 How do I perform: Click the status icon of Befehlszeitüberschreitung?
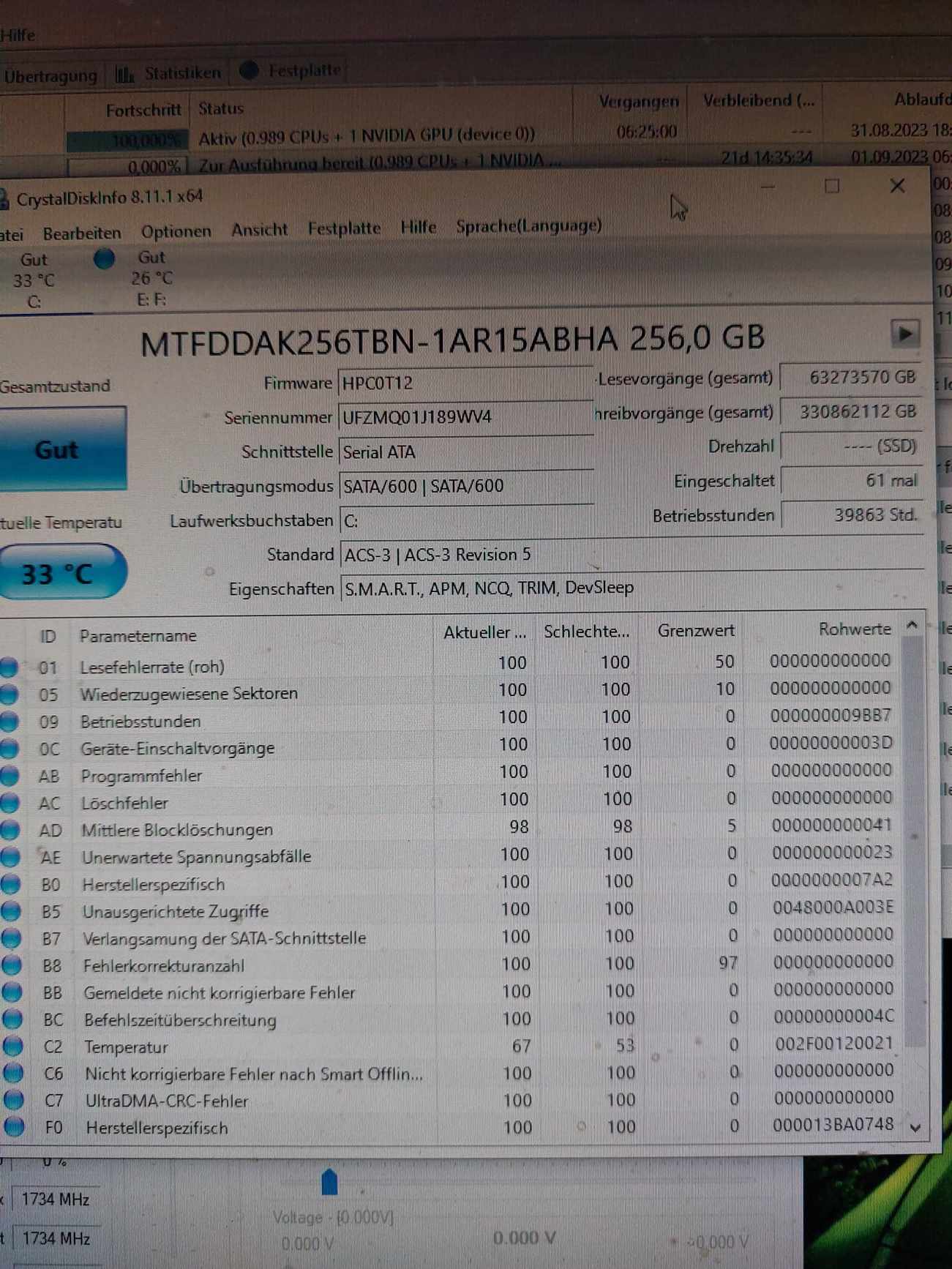coord(12,1020)
